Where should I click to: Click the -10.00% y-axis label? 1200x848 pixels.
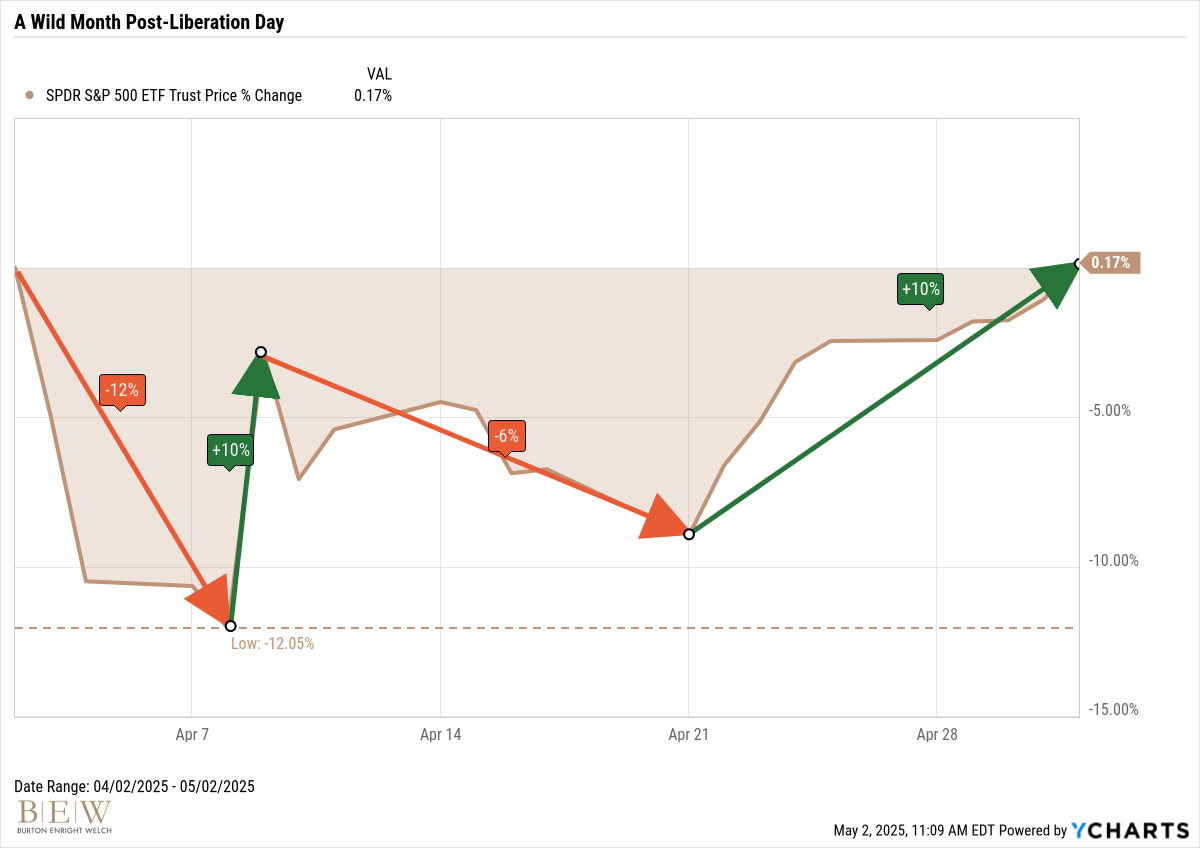tap(1115, 560)
